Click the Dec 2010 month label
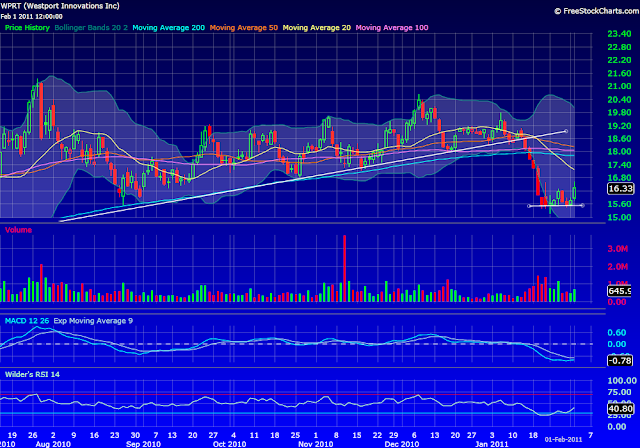Image resolution: width=640 pixels, height=448 pixels. point(402,444)
